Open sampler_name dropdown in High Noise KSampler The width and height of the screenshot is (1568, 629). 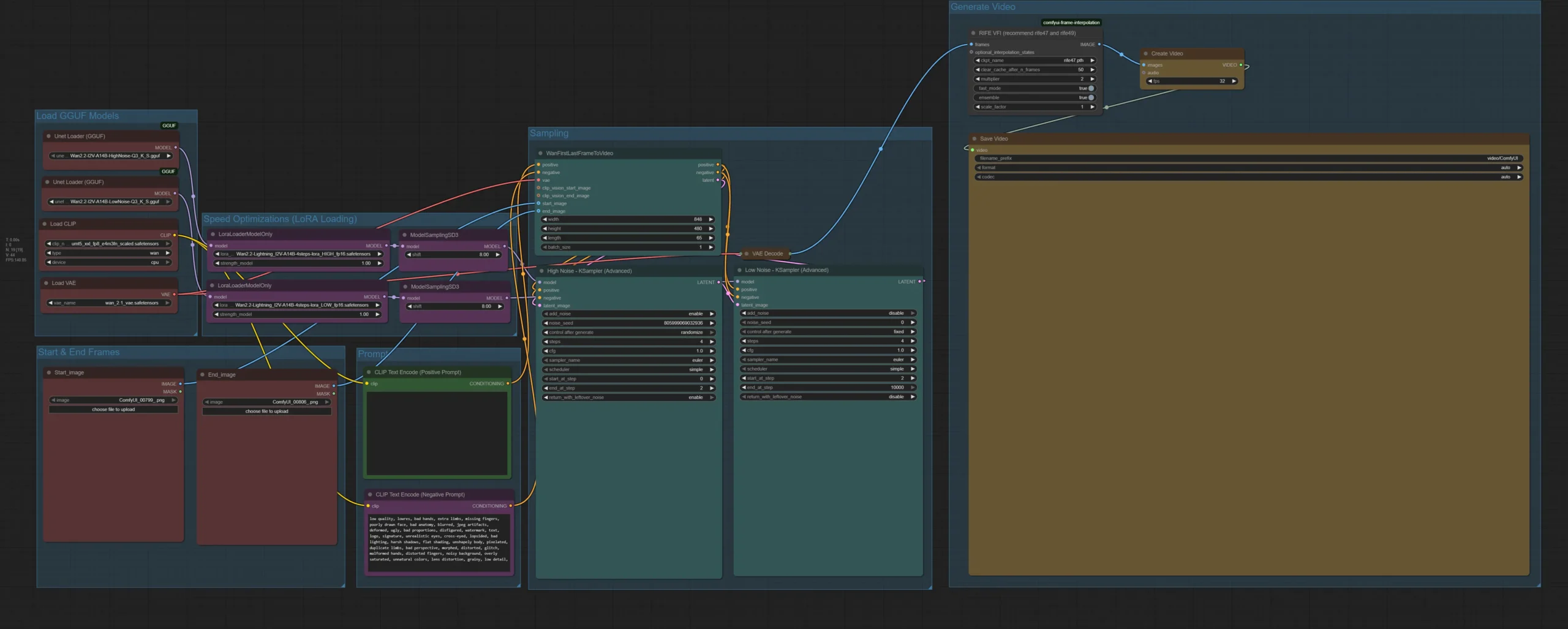[628, 360]
